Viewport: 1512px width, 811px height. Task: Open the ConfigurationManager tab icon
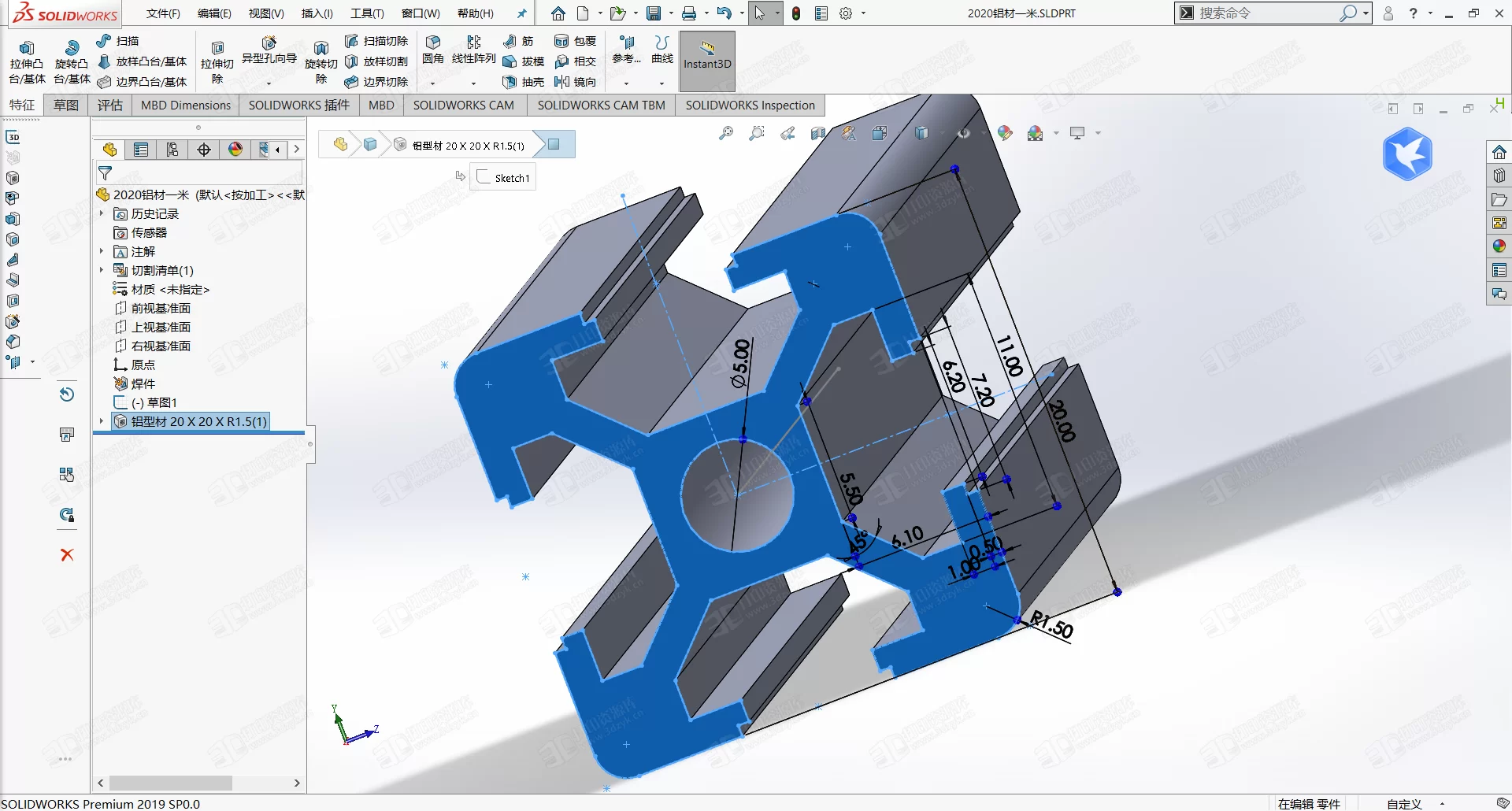click(172, 150)
